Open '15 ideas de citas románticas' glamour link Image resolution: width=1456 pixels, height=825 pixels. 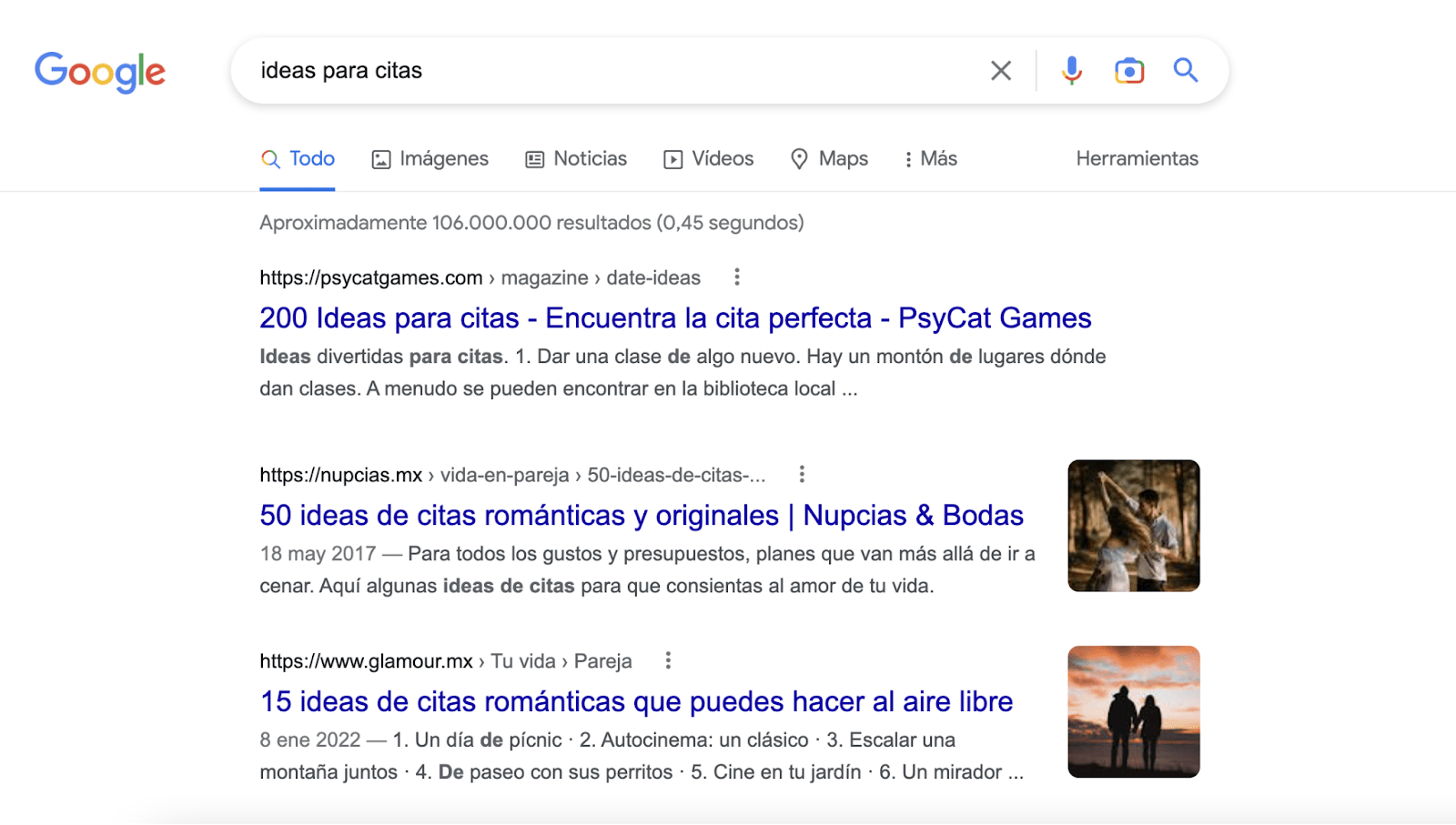[x=636, y=702]
